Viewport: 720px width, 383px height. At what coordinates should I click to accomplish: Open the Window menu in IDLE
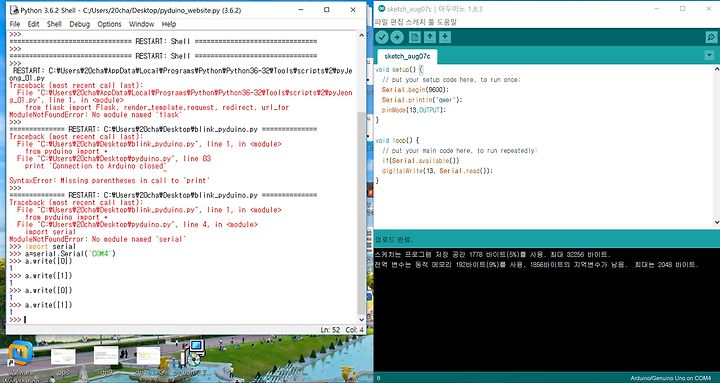click(141, 24)
